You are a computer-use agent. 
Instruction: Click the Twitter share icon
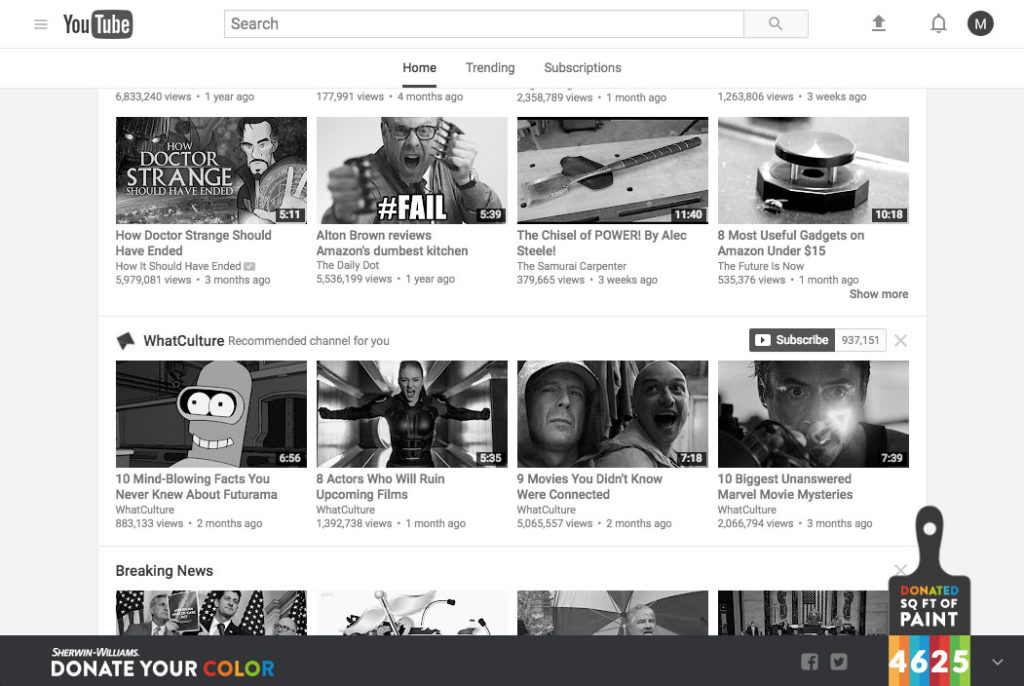point(839,661)
